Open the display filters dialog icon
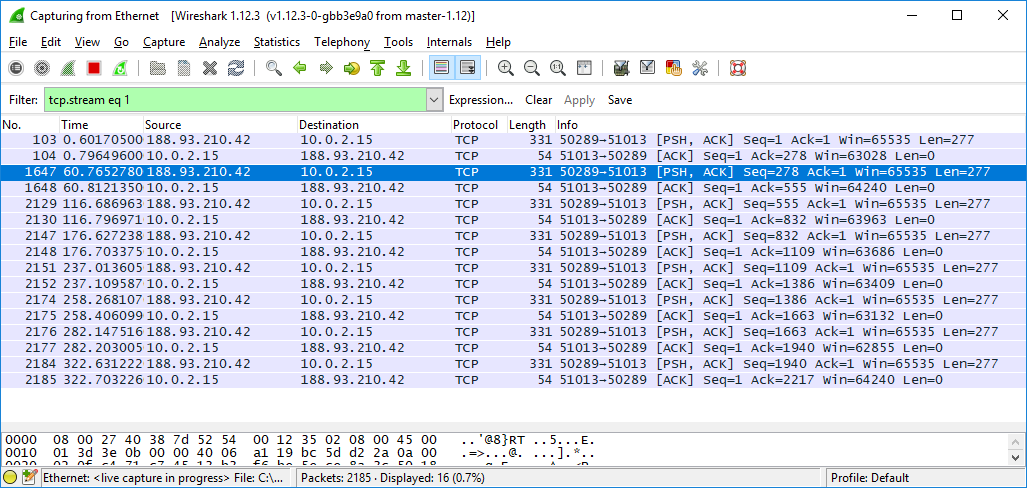1027x488 pixels. click(647, 67)
